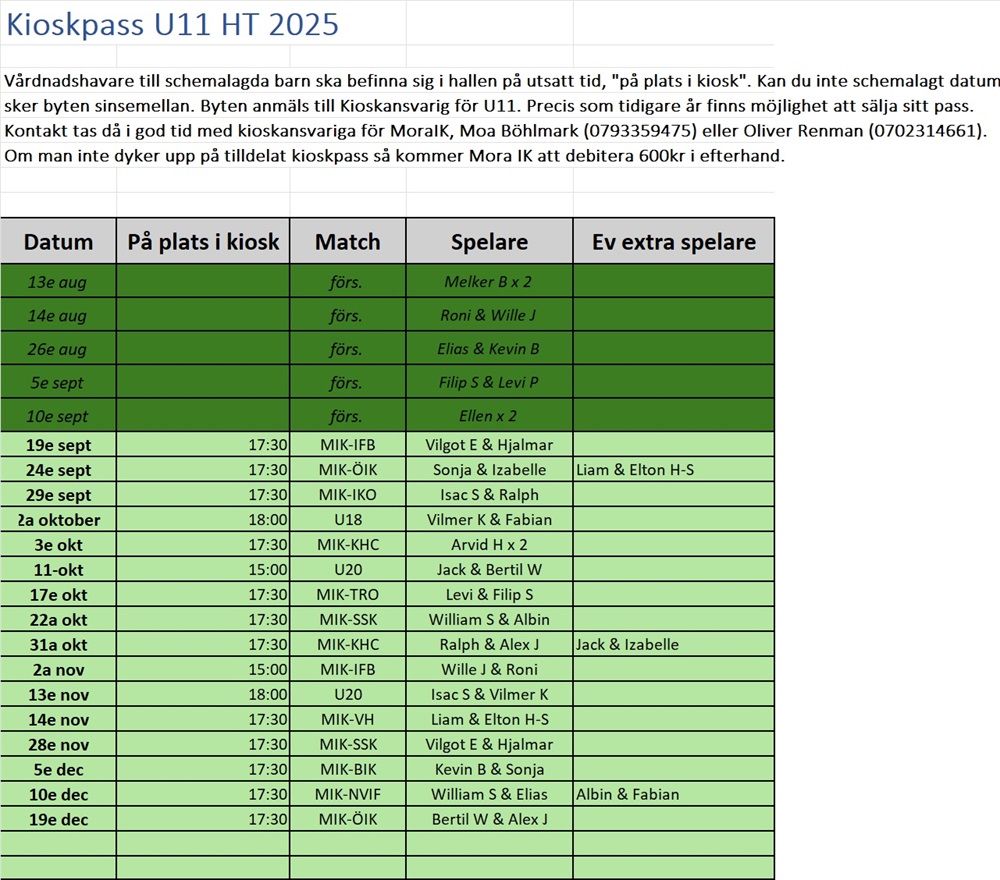Click extra players cell in 24e sept row
This screenshot has width=1000, height=880.
(673, 470)
